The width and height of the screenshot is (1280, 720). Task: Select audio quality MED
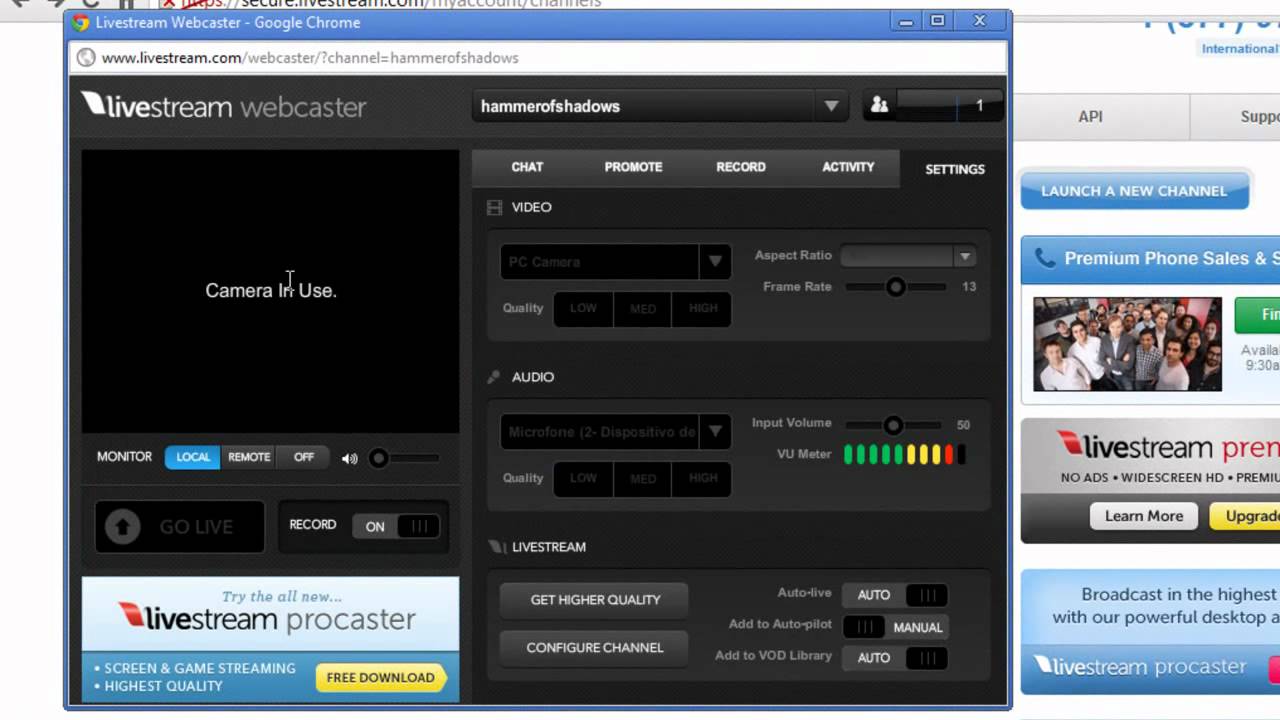643,478
